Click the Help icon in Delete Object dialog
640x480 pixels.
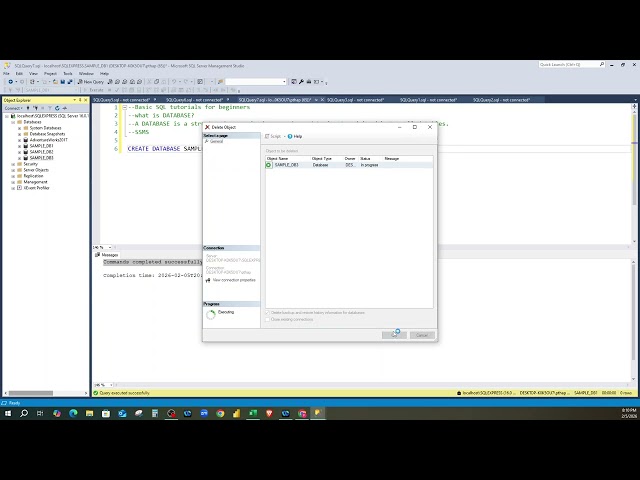coord(290,136)
